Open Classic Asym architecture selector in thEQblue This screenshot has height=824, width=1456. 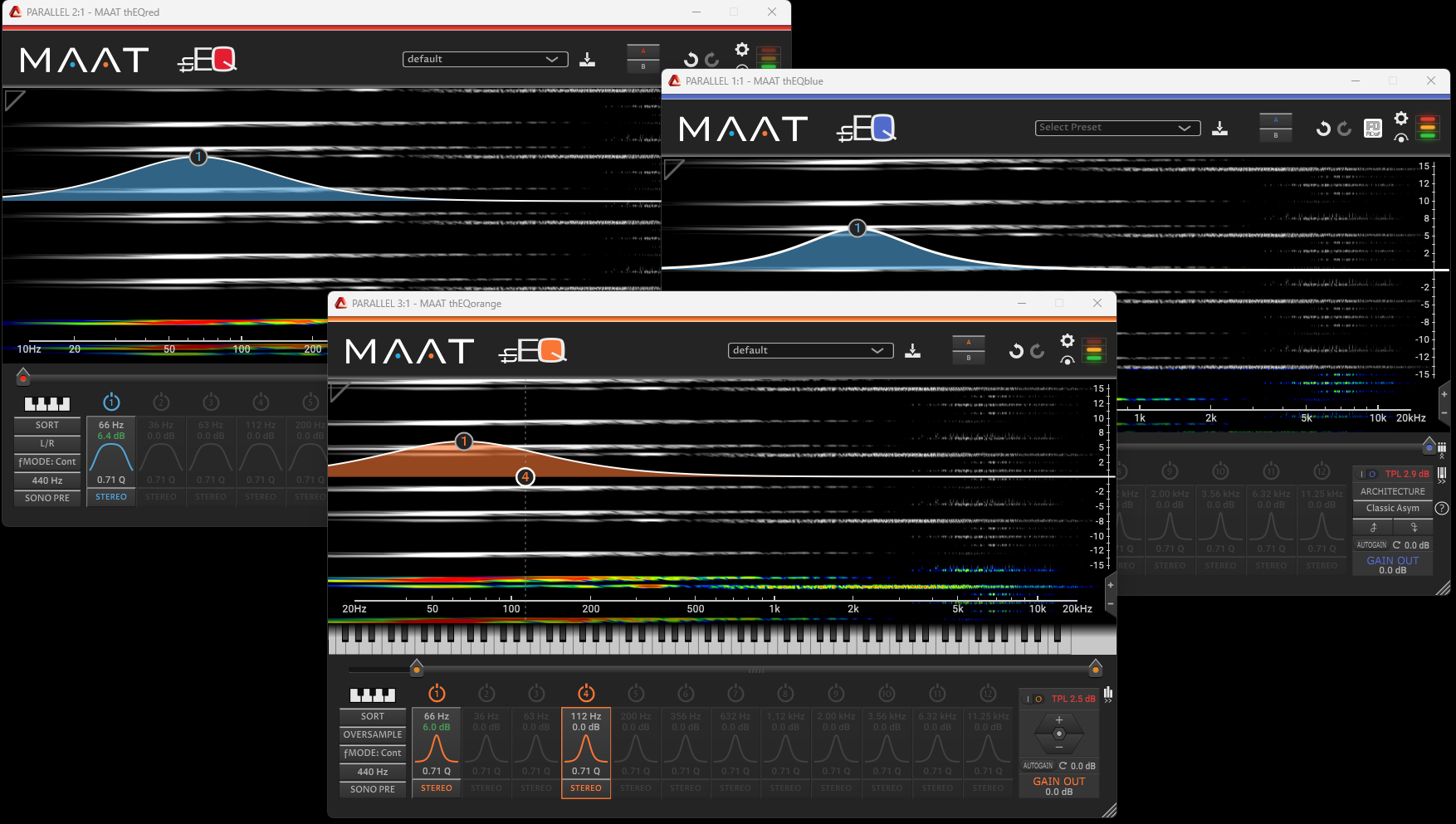click(x=1393, y=509)
